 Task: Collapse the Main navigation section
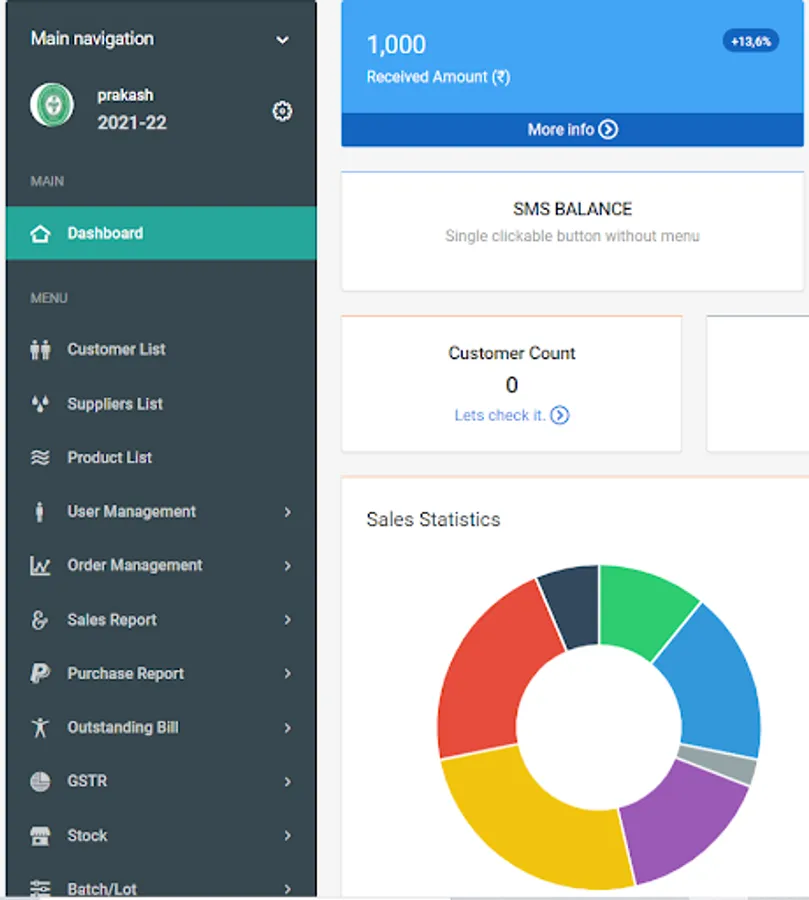pyautogui.click(x=282, y=39)
